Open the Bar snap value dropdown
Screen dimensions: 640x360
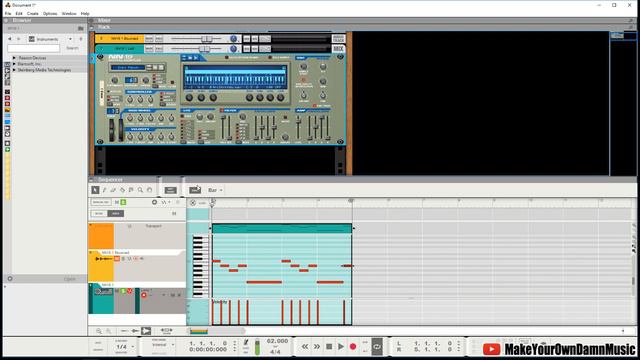coord(215,190)
